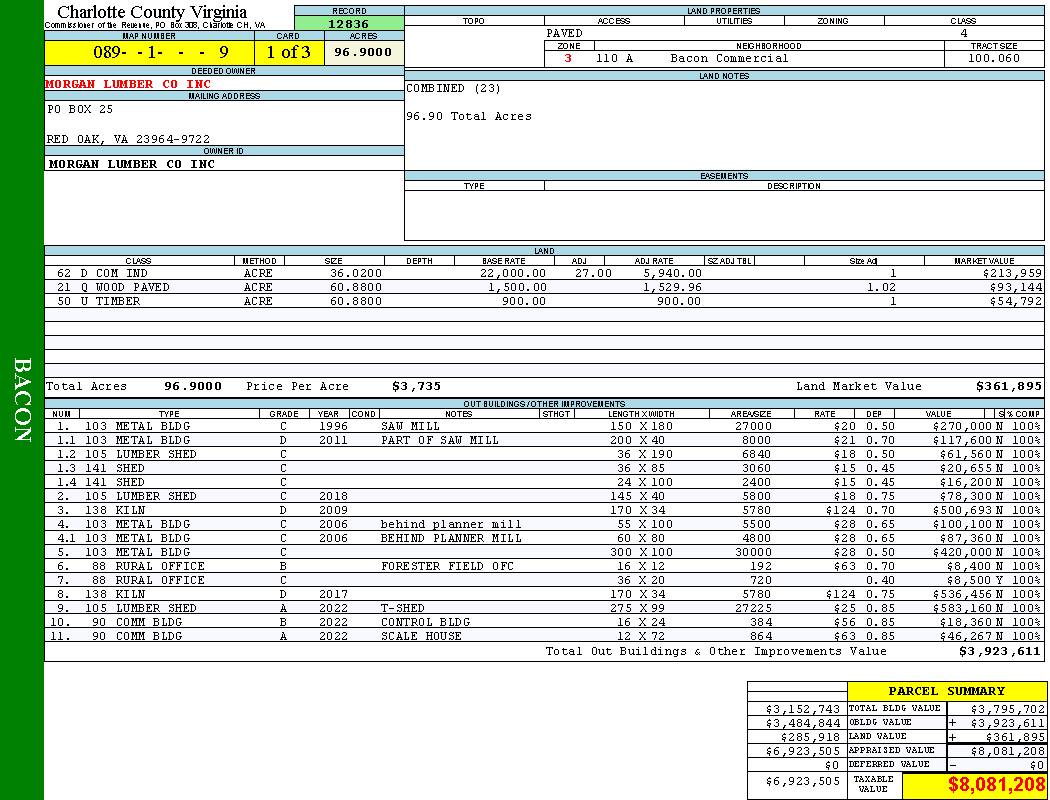This screenshot has height=800, width=1050.
Task: Select acres value 96.9000 in header
Action: click(363, 52)
